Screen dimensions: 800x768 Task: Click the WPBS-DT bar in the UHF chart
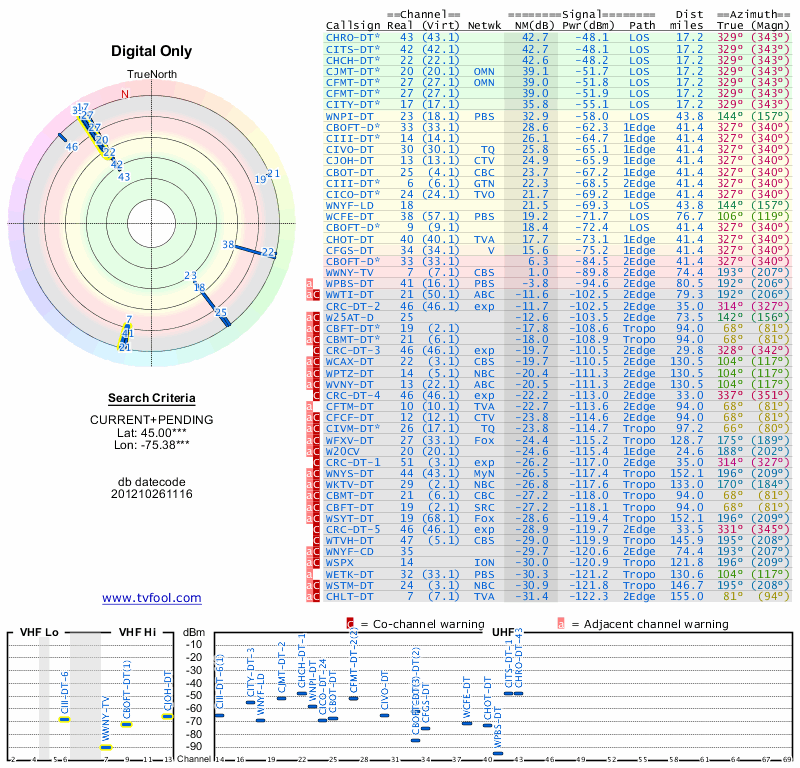pos(498,753)
